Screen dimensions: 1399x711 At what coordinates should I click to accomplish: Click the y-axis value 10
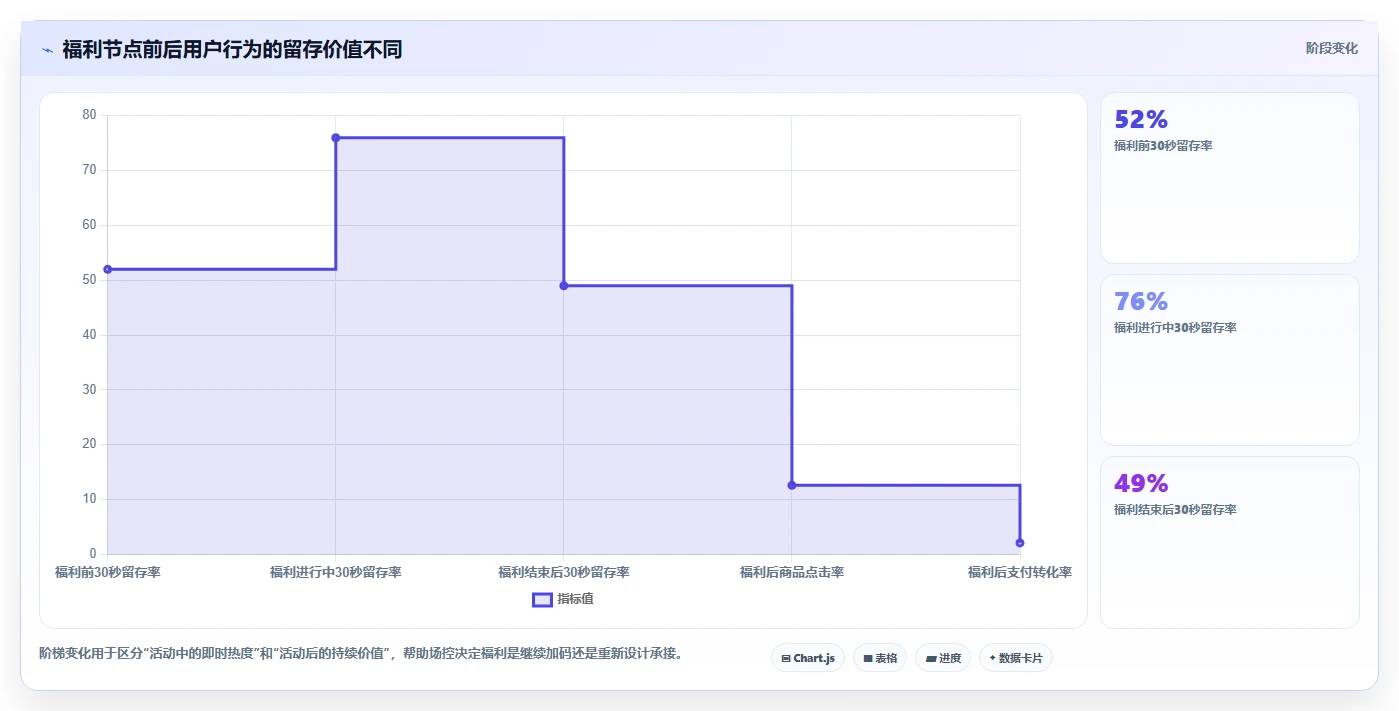(90, 499)
